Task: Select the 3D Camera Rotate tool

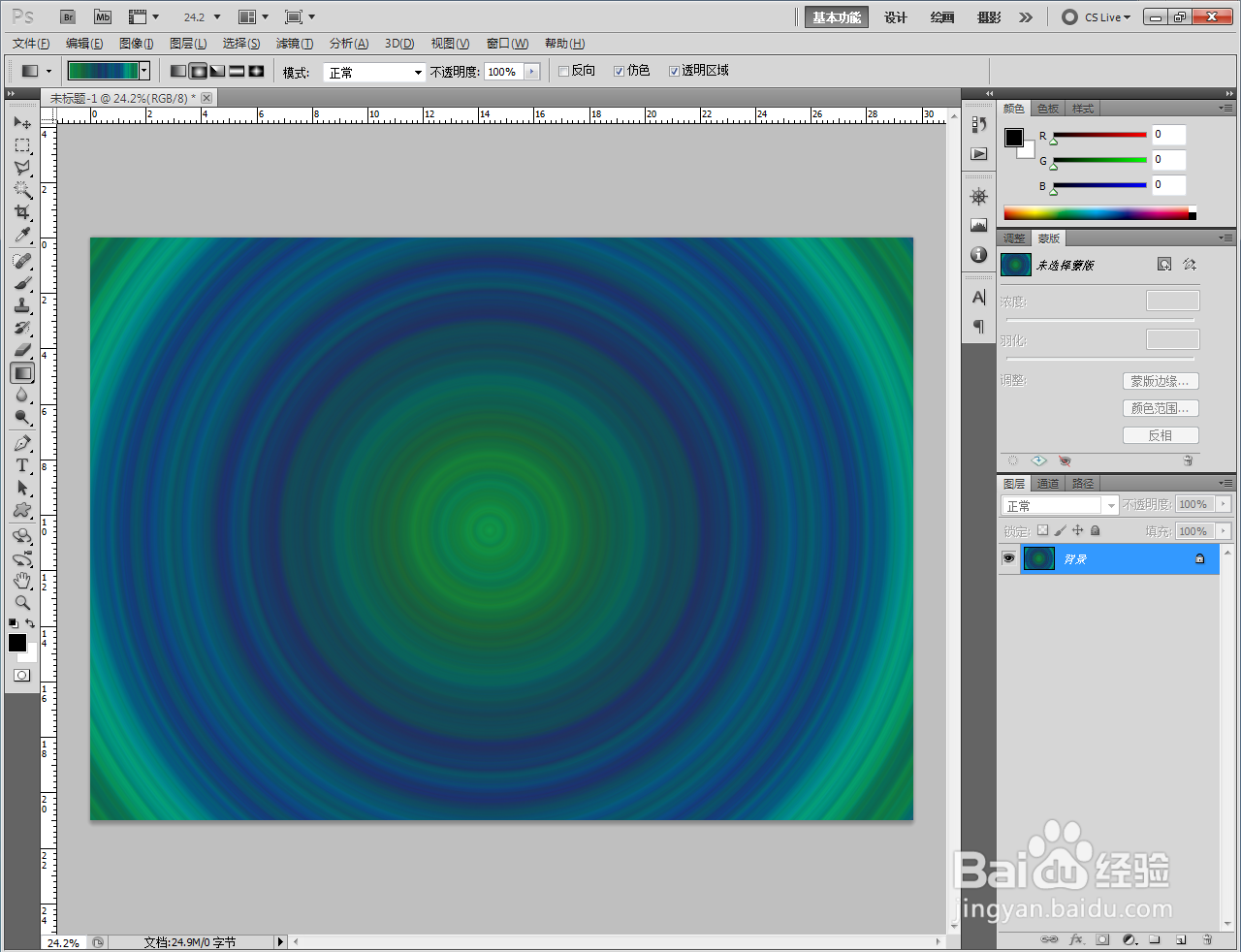Action: click(x=22, y=559)
